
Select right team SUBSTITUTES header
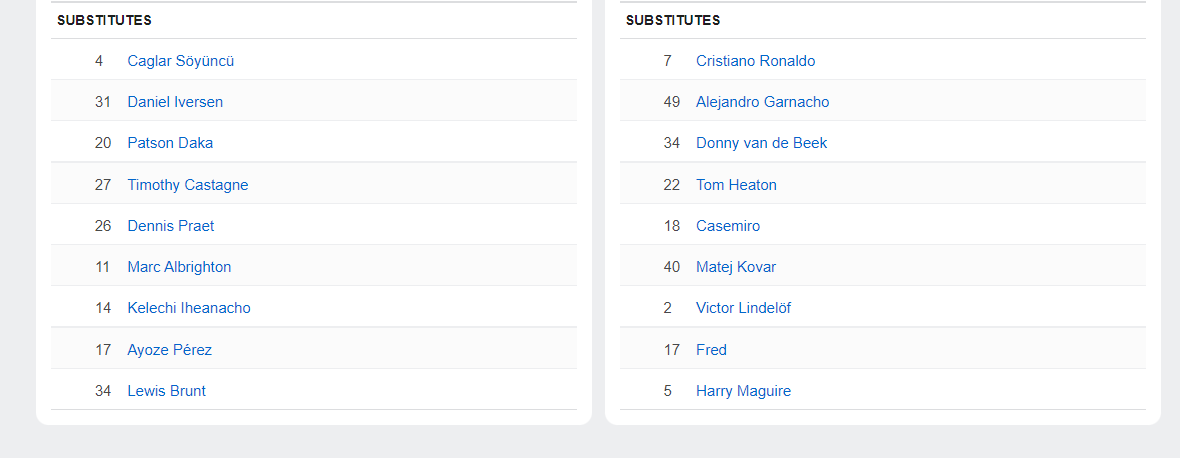(x=674, y=20)
